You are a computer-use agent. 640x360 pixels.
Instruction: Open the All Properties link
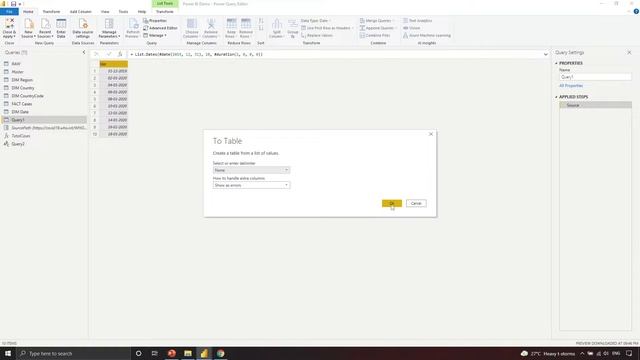(571, 86)
